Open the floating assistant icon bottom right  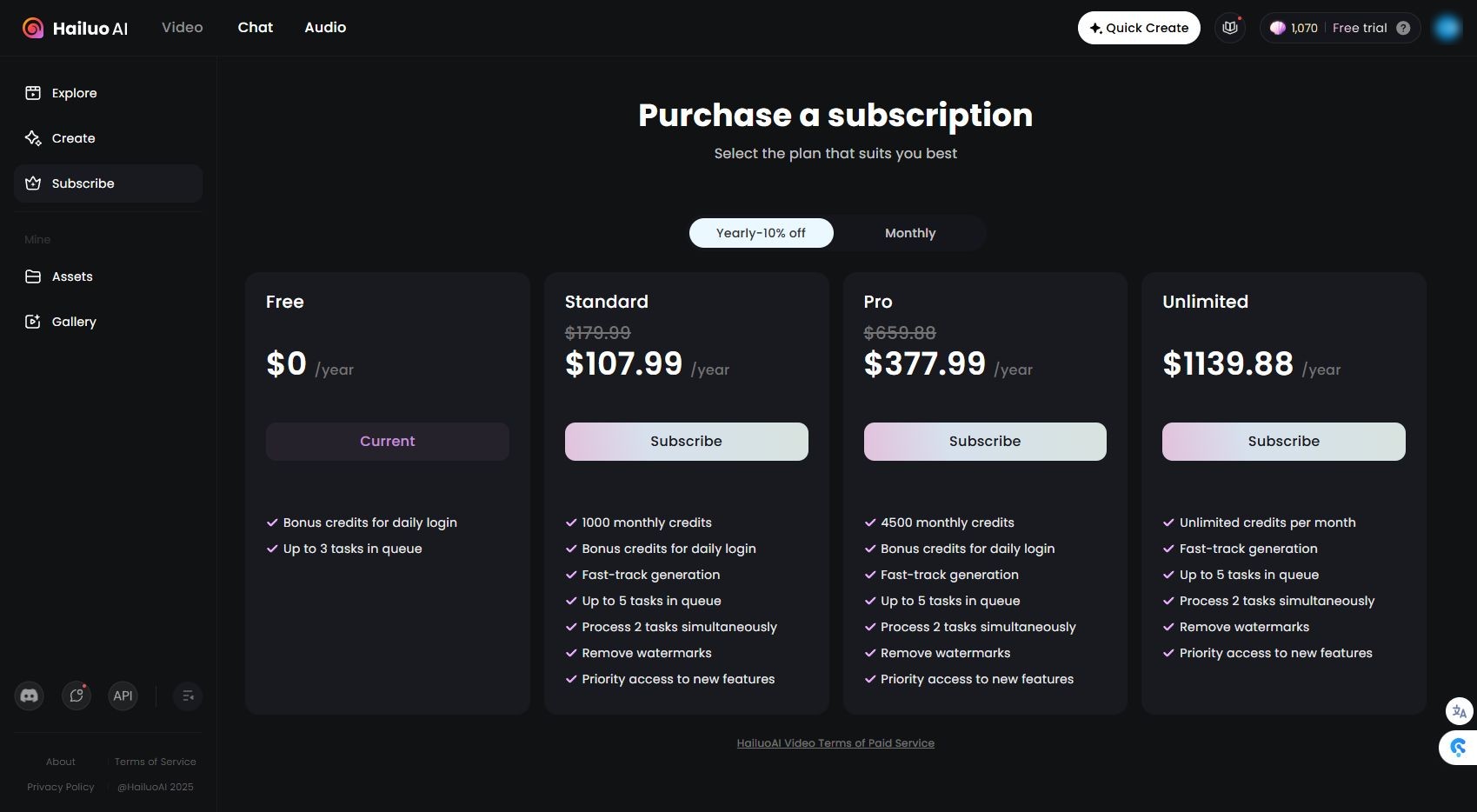(1459, 747)
